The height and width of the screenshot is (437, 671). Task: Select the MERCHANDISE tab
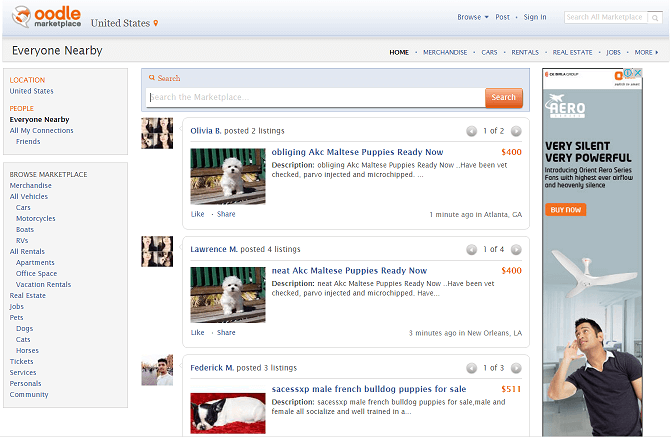click(445, 52)
